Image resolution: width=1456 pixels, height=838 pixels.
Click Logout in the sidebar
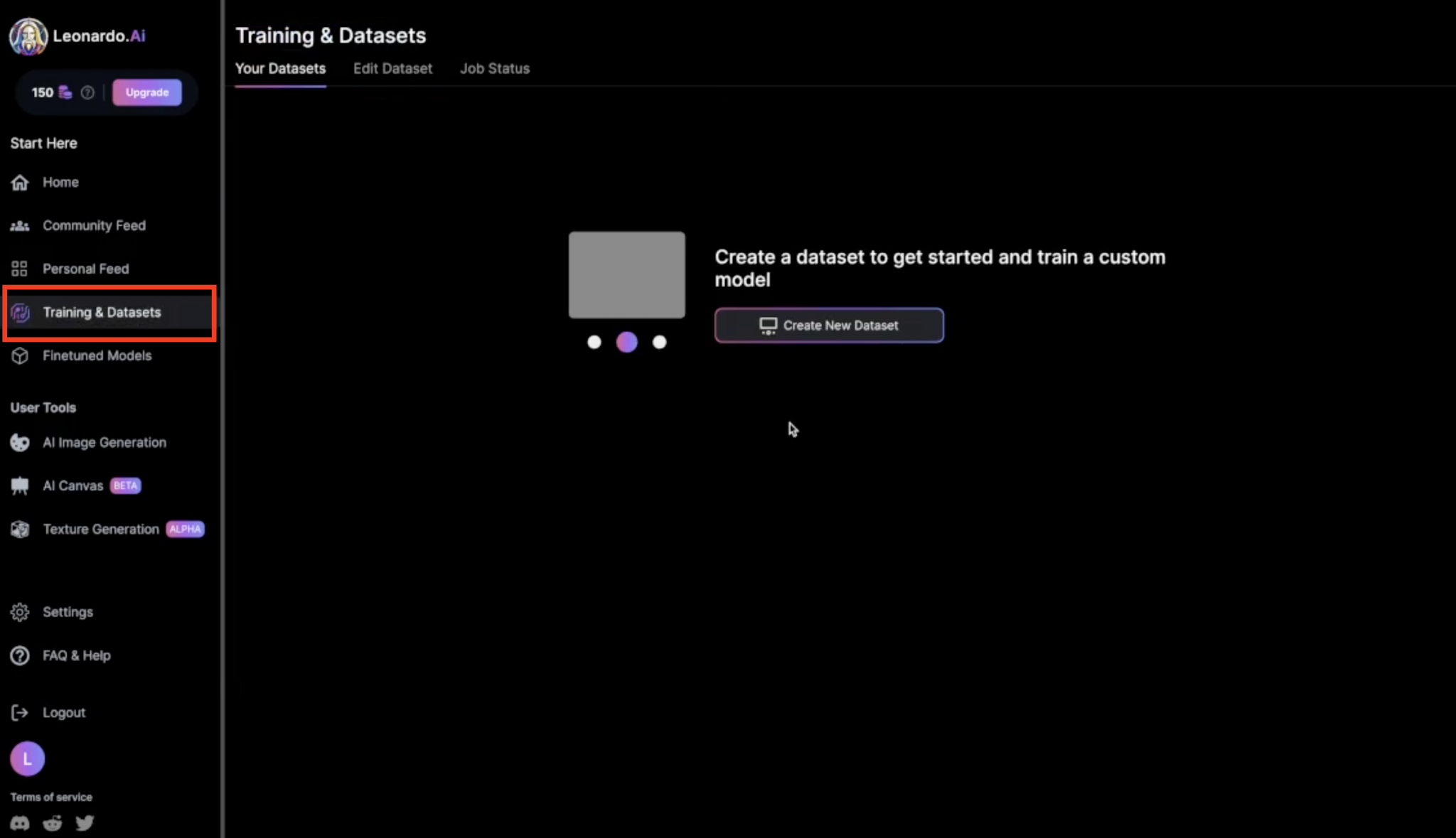(x=63, y=712)
